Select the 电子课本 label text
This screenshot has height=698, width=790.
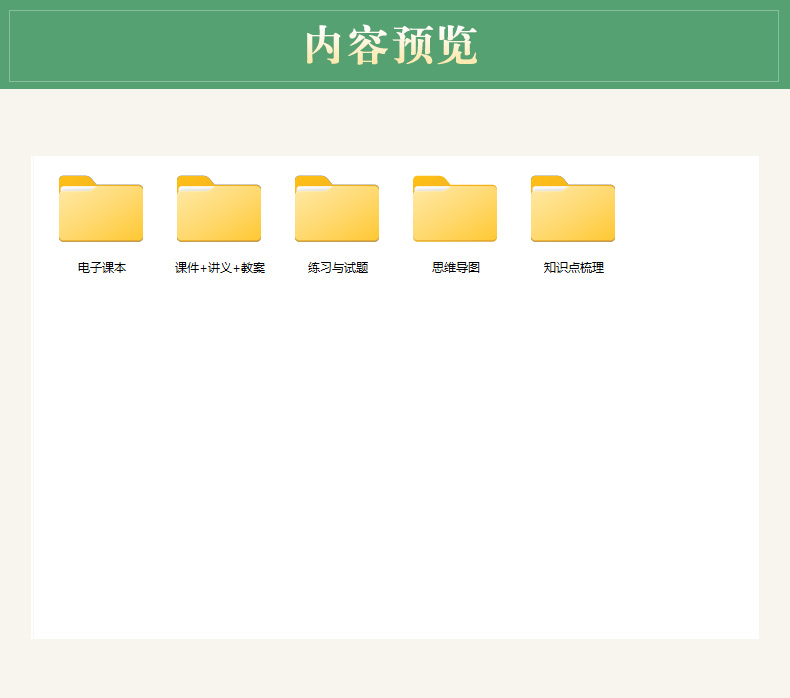(101, 268)
